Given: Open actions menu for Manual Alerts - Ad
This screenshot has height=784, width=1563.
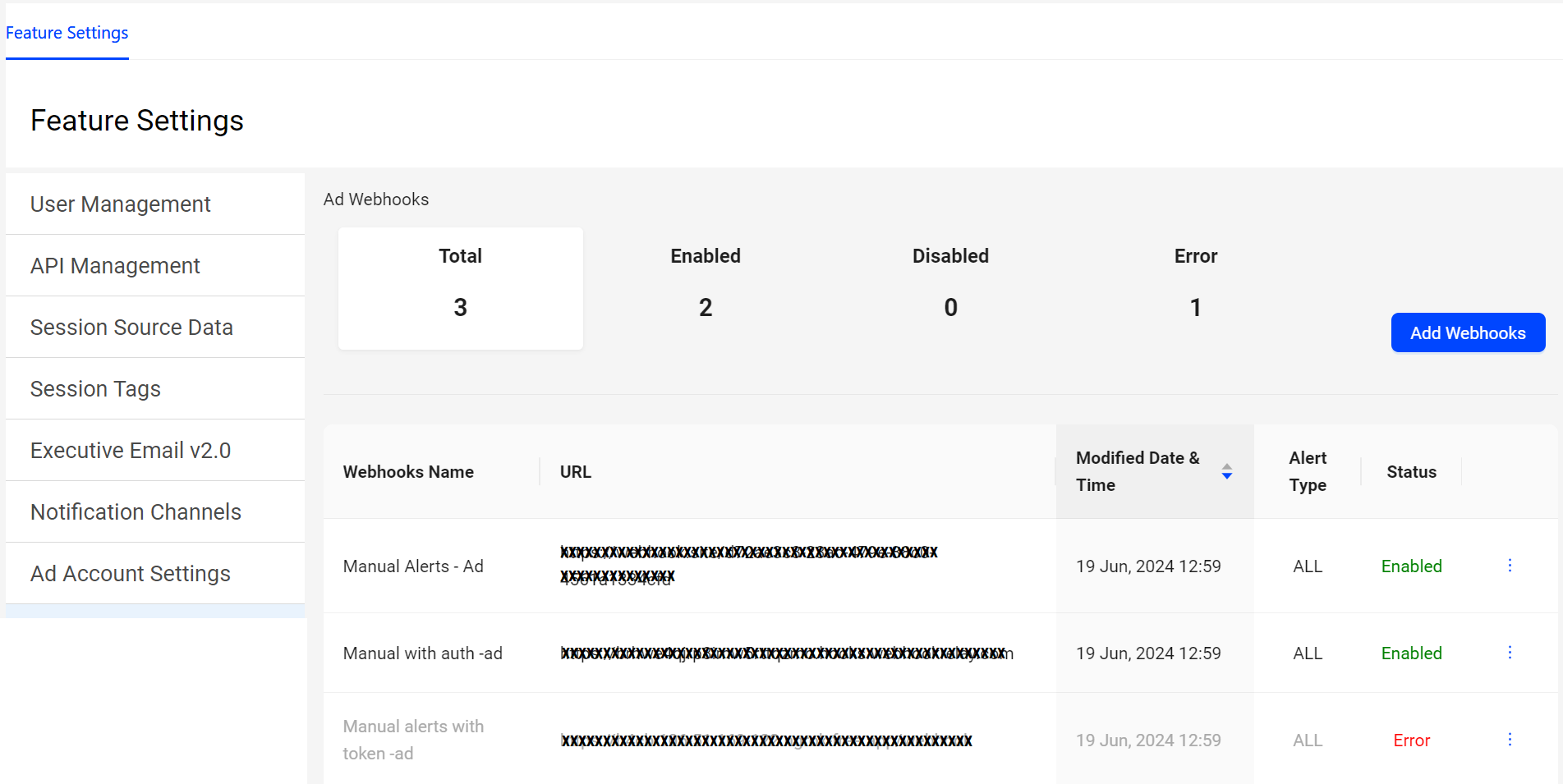Looking at the screenshot, I should click(x=1510, y=566).
